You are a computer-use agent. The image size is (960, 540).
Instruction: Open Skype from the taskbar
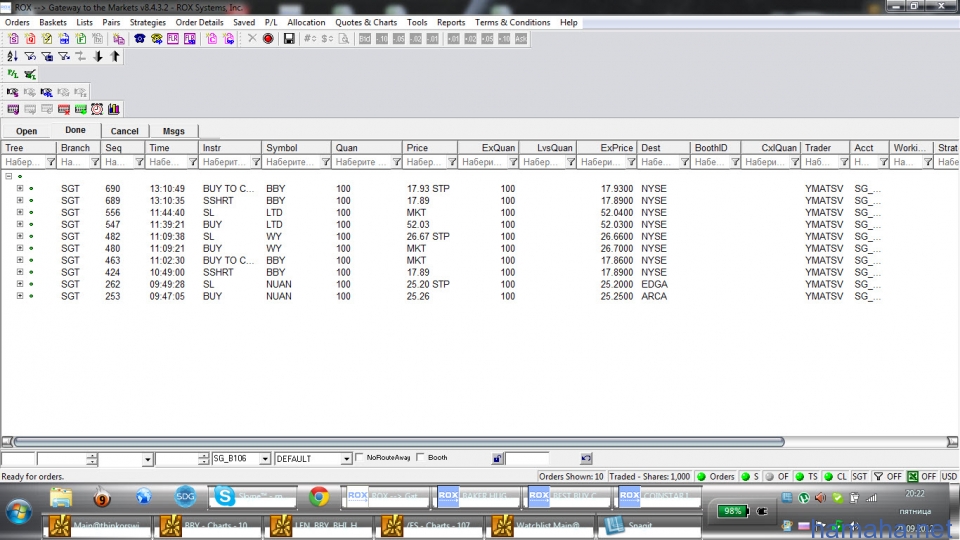point(253,497)
